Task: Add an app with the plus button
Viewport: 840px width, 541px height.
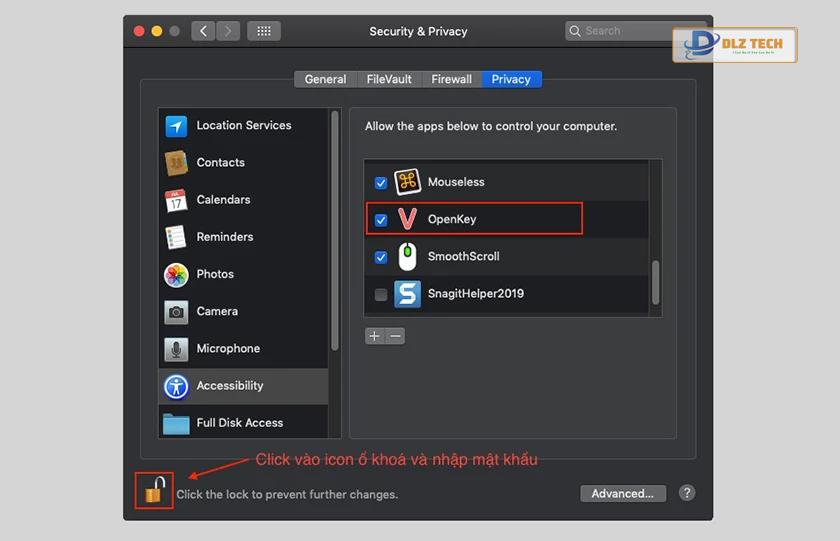Action: click(x=374, y=336)
